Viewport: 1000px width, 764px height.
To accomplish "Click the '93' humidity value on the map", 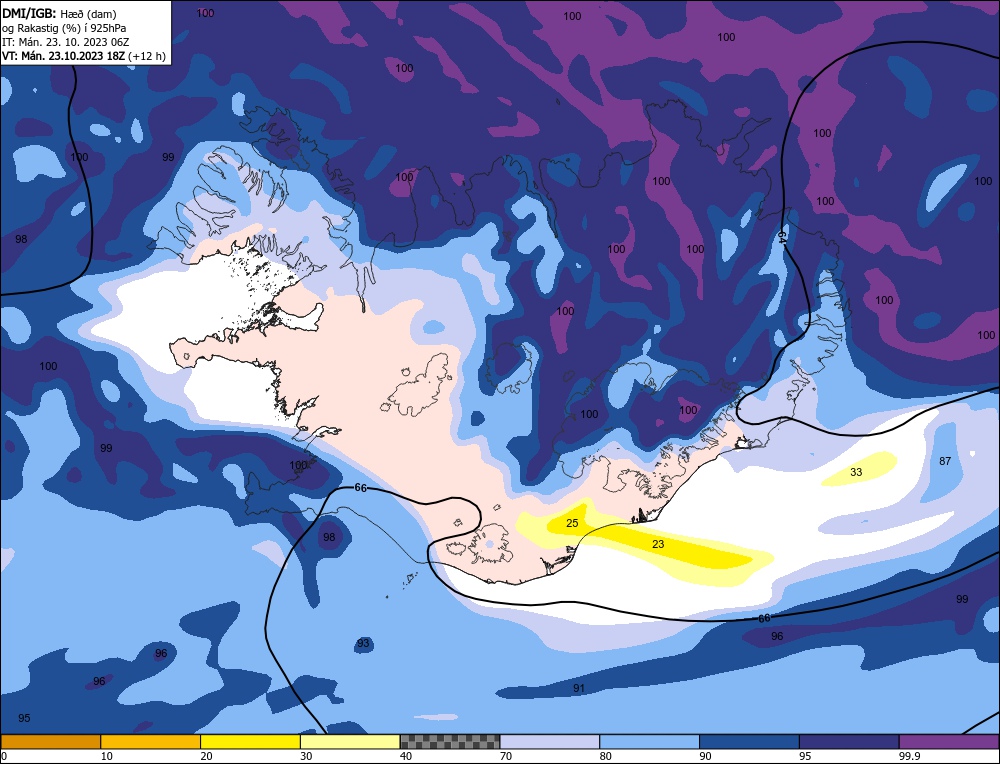I will [x=363, y=643].
